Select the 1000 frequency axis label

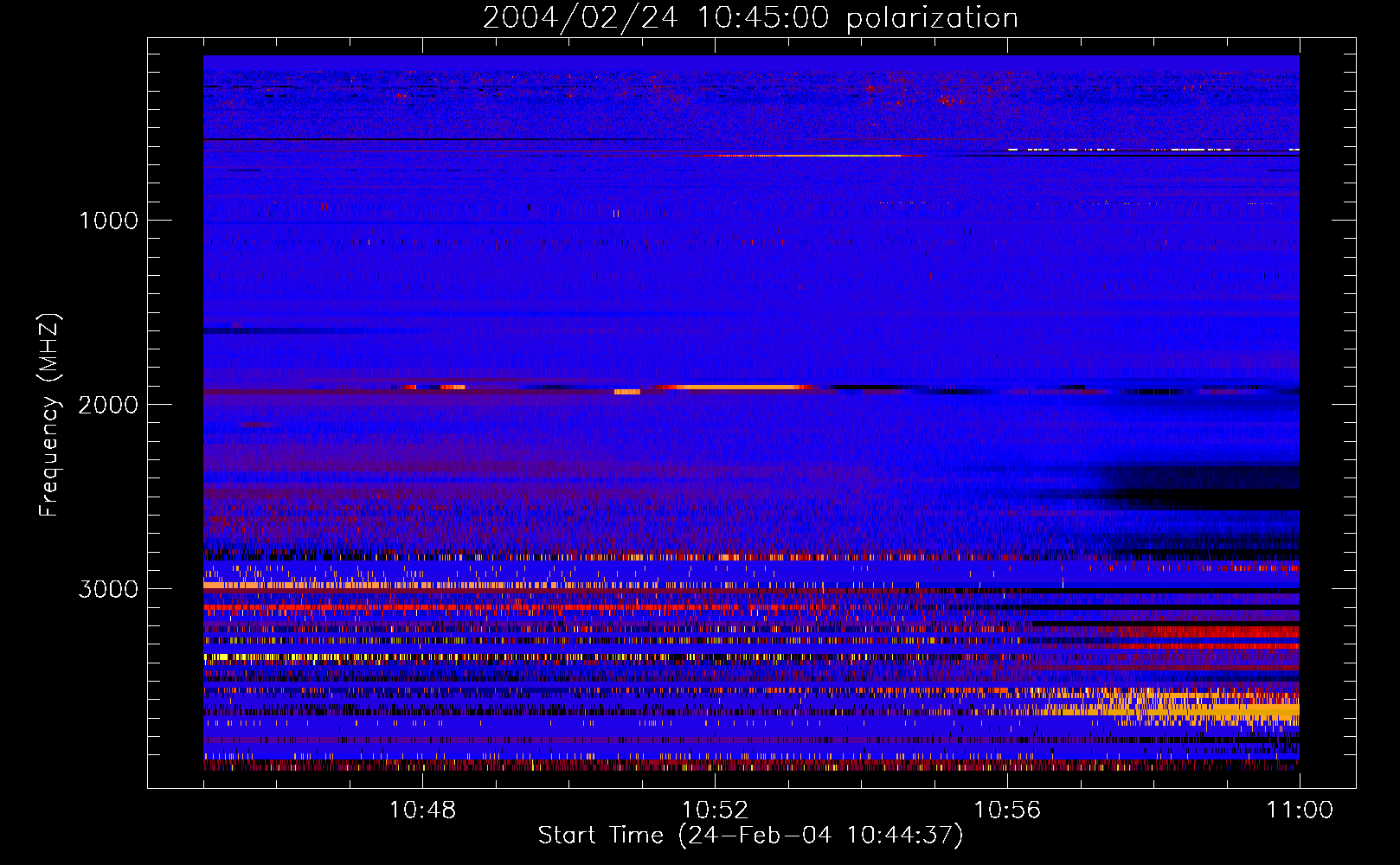[108, 221]
